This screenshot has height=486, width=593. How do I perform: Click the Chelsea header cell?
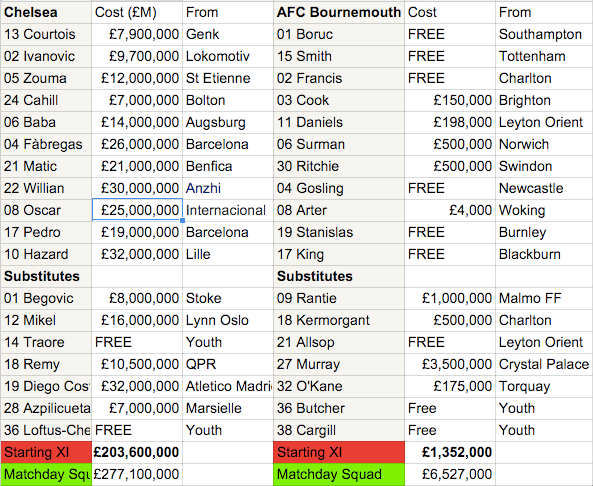click(x=46, y=12)
